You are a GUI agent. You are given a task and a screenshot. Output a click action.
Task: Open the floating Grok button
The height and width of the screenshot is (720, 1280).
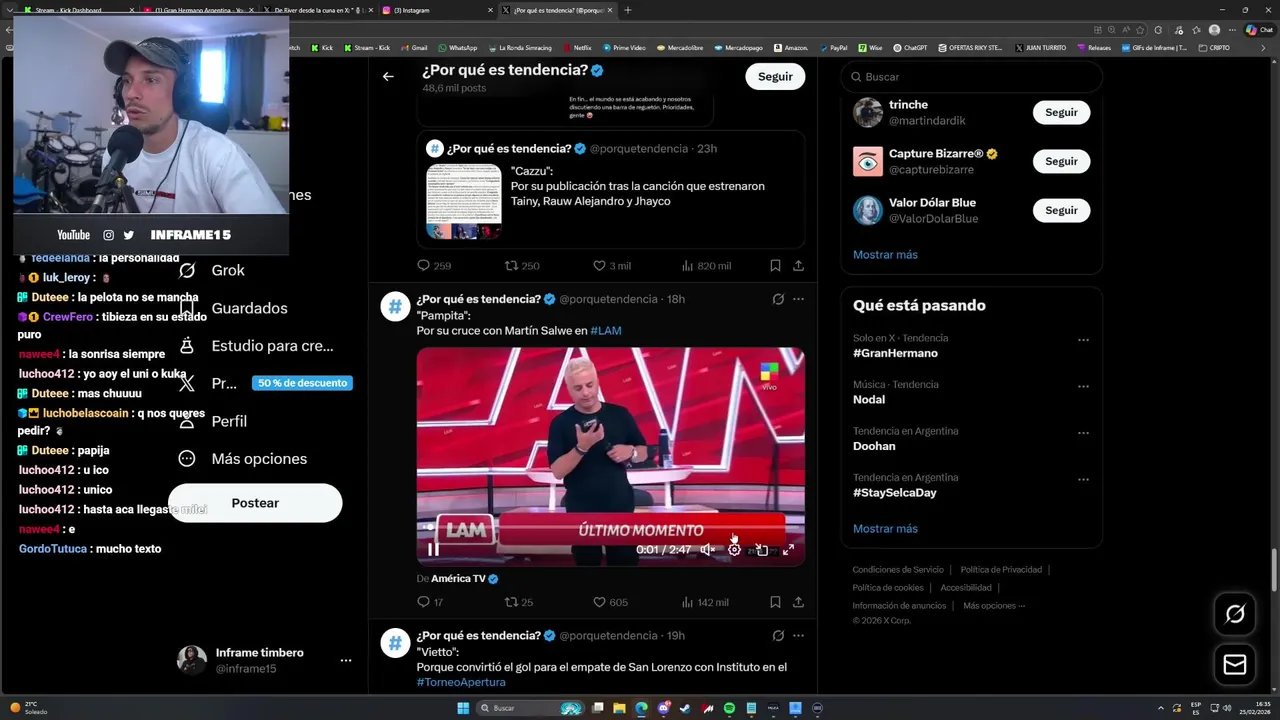(x=1235, y=614)
